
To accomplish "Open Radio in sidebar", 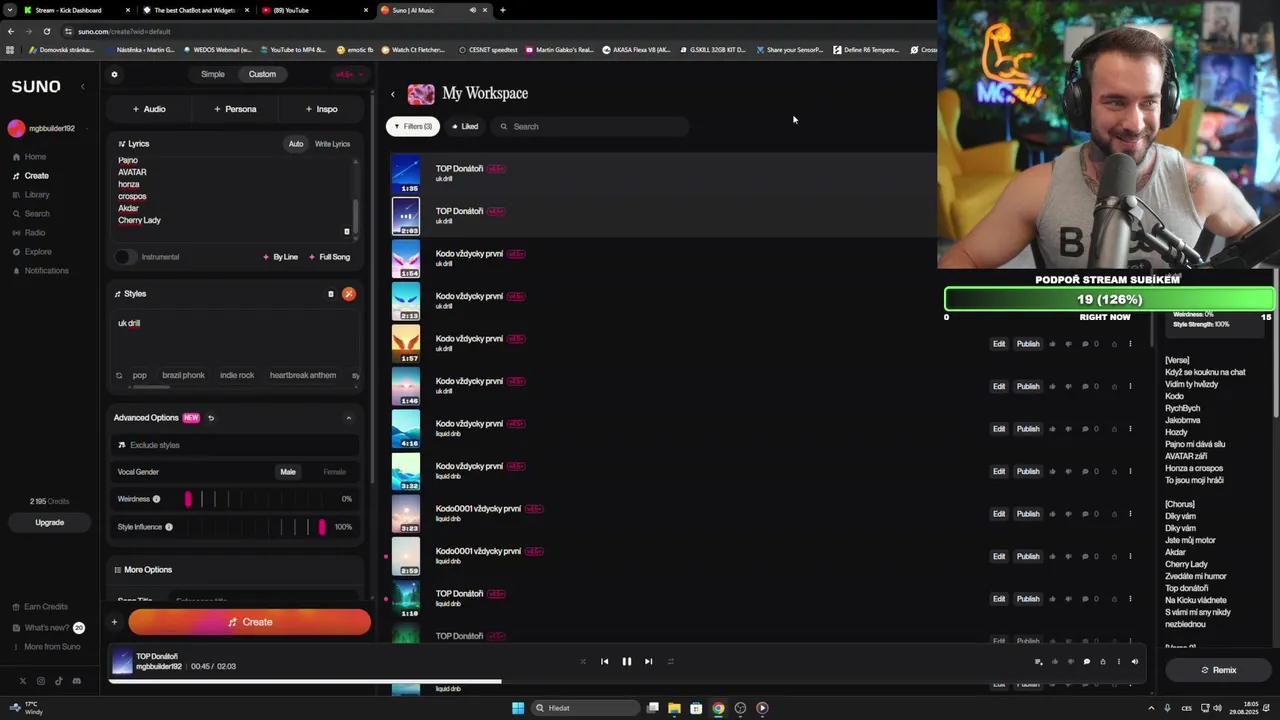I will point(29,233).
